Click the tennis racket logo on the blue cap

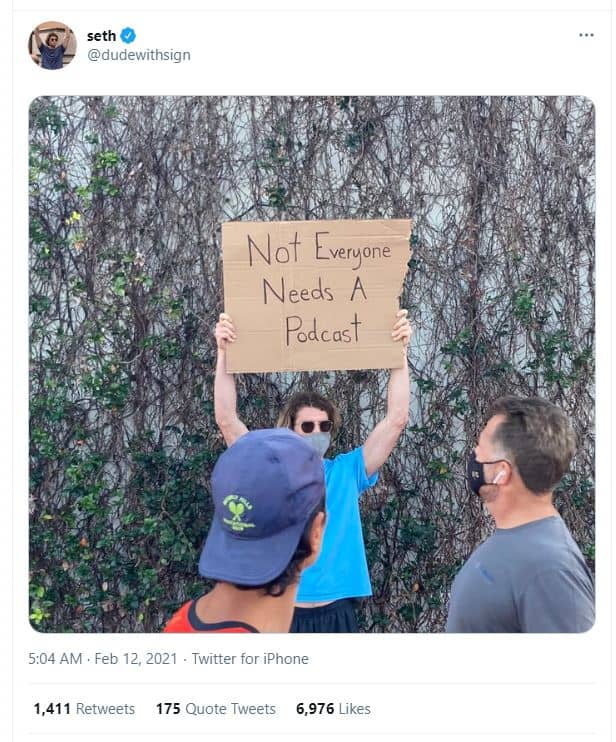(238, 512)
